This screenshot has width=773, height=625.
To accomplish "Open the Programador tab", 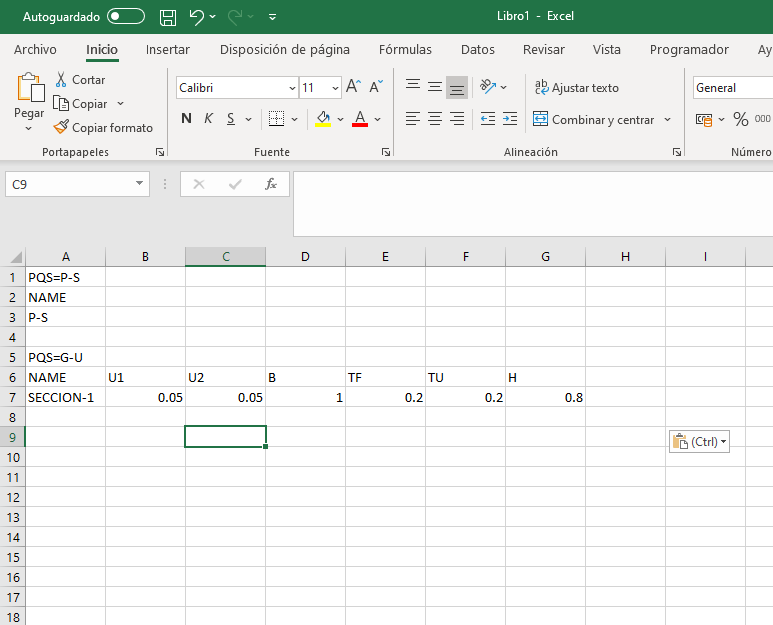I will click(x=689, y=50).
